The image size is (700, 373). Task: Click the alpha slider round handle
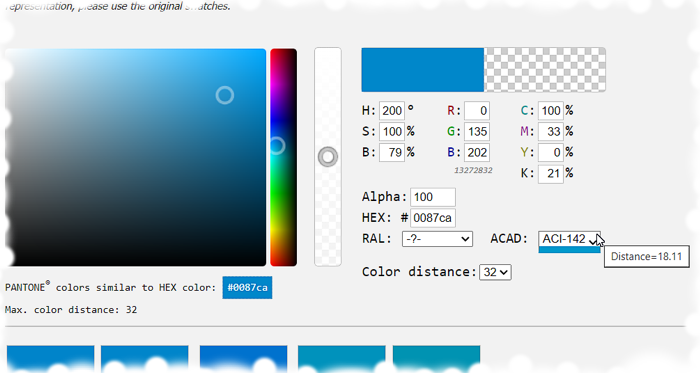point(328,157)
